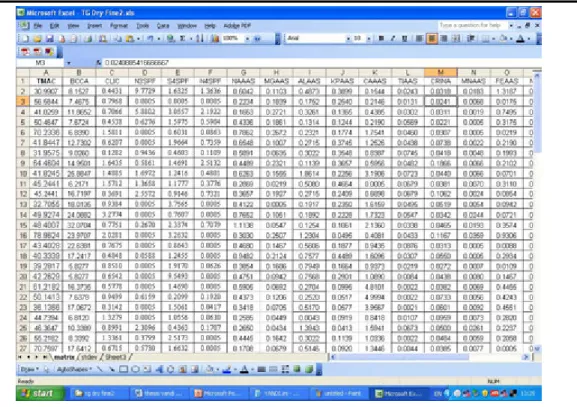The height and width of the screenshot is (407, 577).
Task: Open the File menu
Action: point(38,26)
